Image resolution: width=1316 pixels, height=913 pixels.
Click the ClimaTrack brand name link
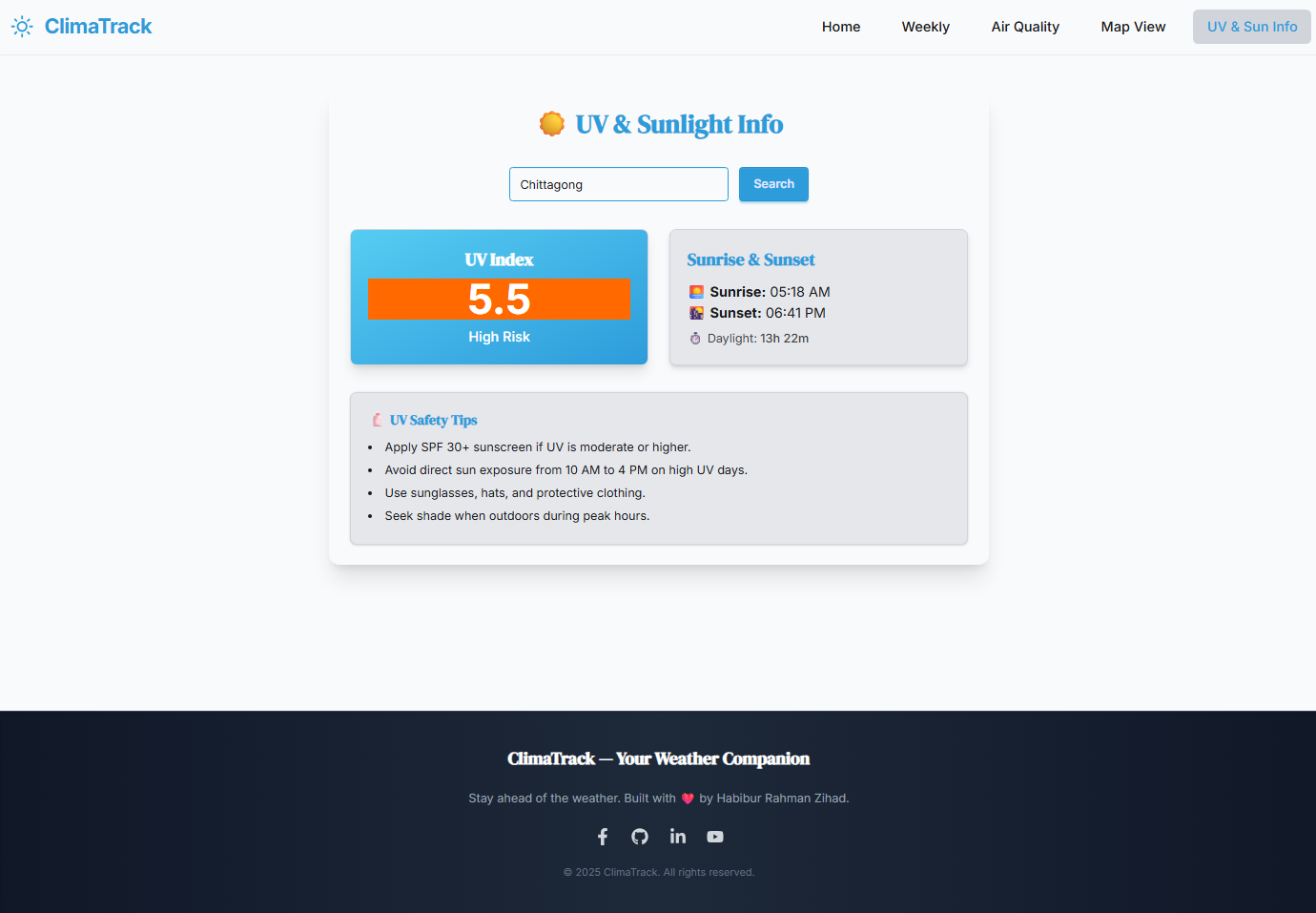[98, 27]
